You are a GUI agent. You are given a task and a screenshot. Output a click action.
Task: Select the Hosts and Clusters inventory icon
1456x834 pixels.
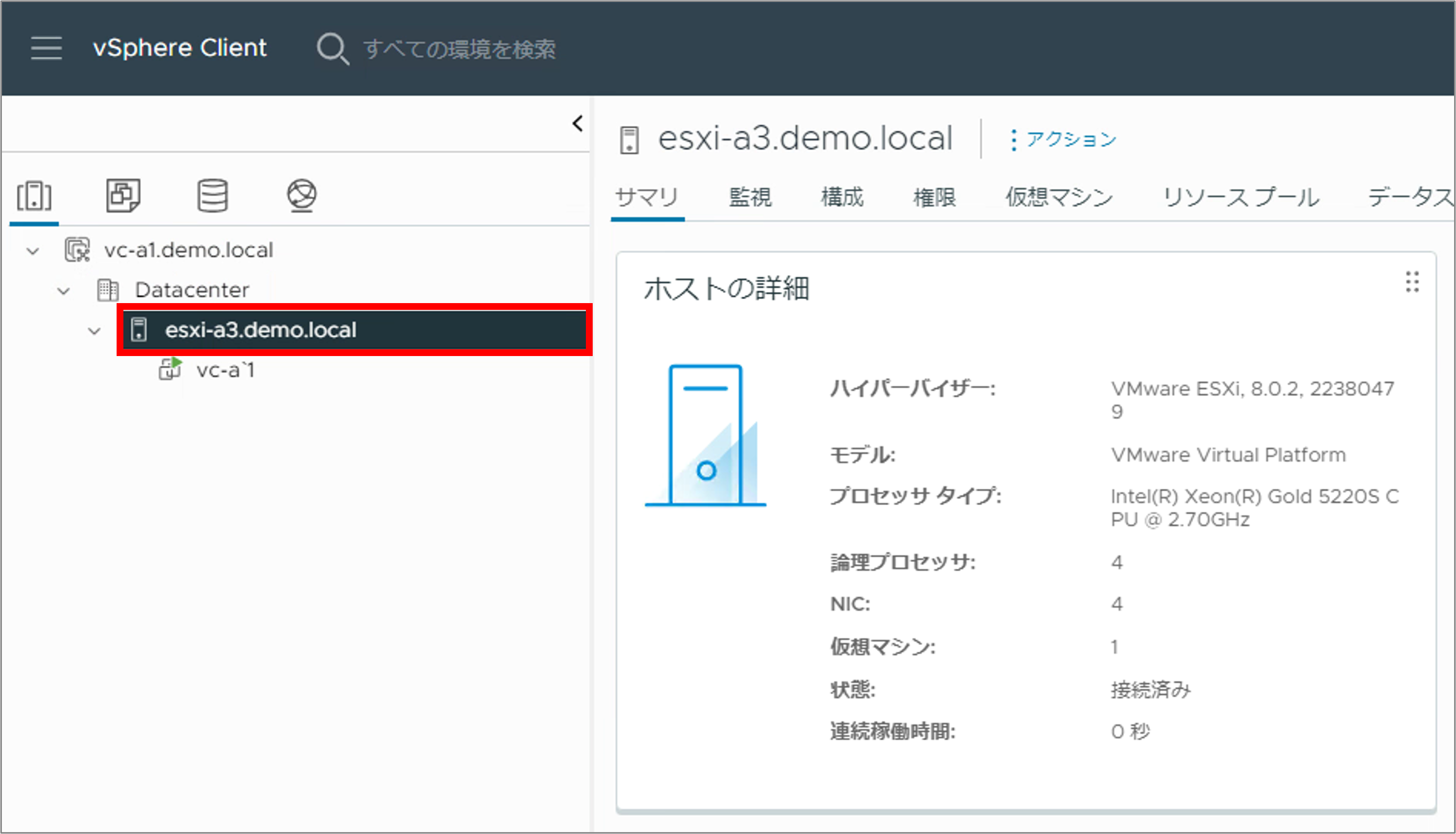(x=34, y=196)
